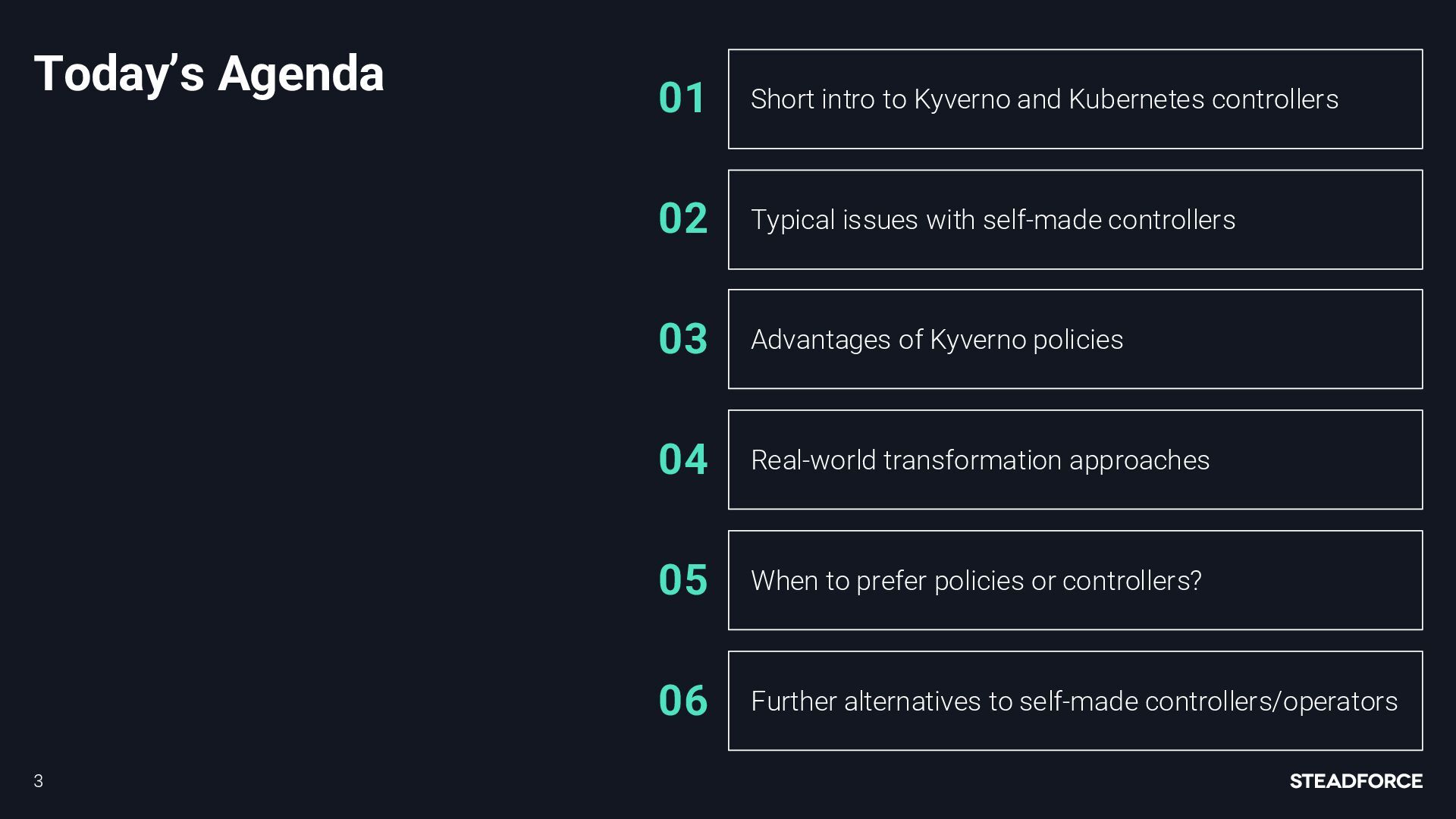The width and height of the screenshot is (1456, 819).
Task: Open Further alternatives to self-made controllers box
Action: click(x=1075, y=701)
